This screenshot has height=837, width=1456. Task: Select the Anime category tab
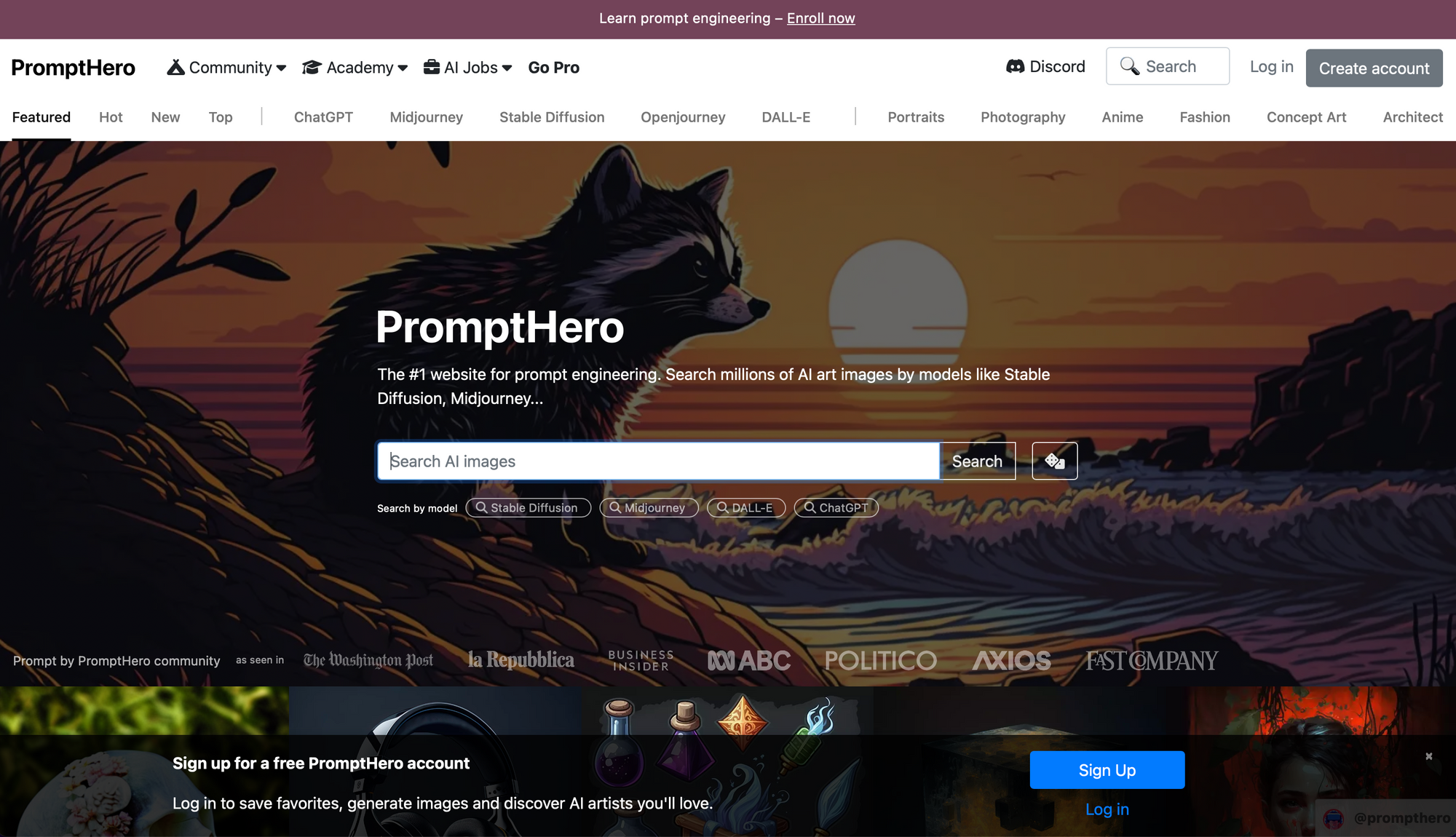(x=1122, y=117)
